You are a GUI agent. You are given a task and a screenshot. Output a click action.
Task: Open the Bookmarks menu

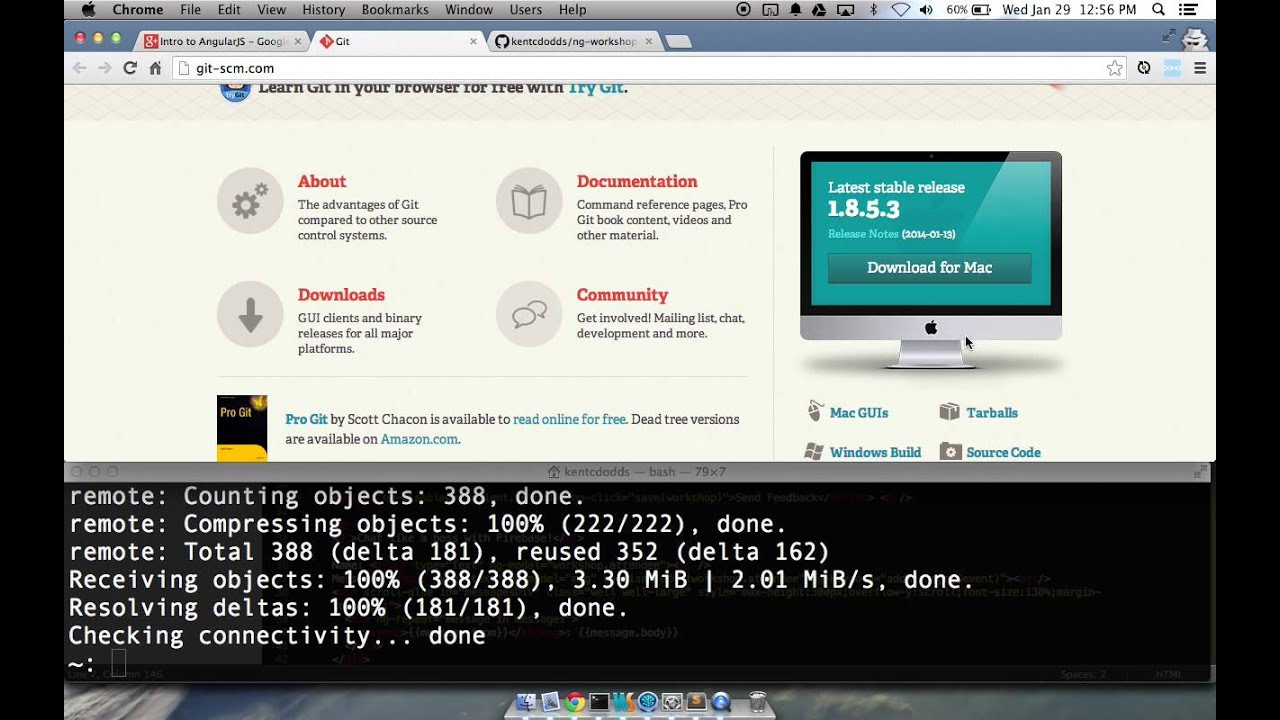click(x=395, y=10)
